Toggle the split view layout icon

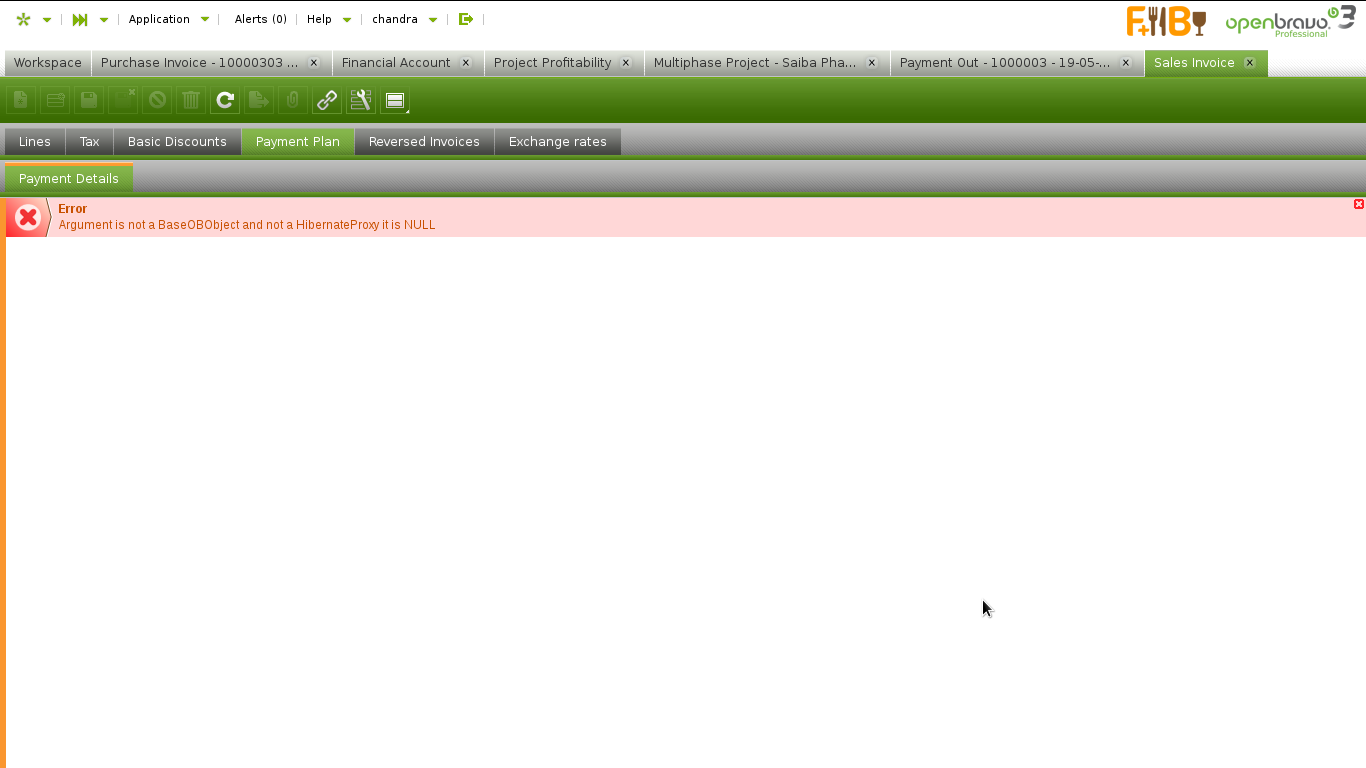pyautogui.click(x=395, y=100)
